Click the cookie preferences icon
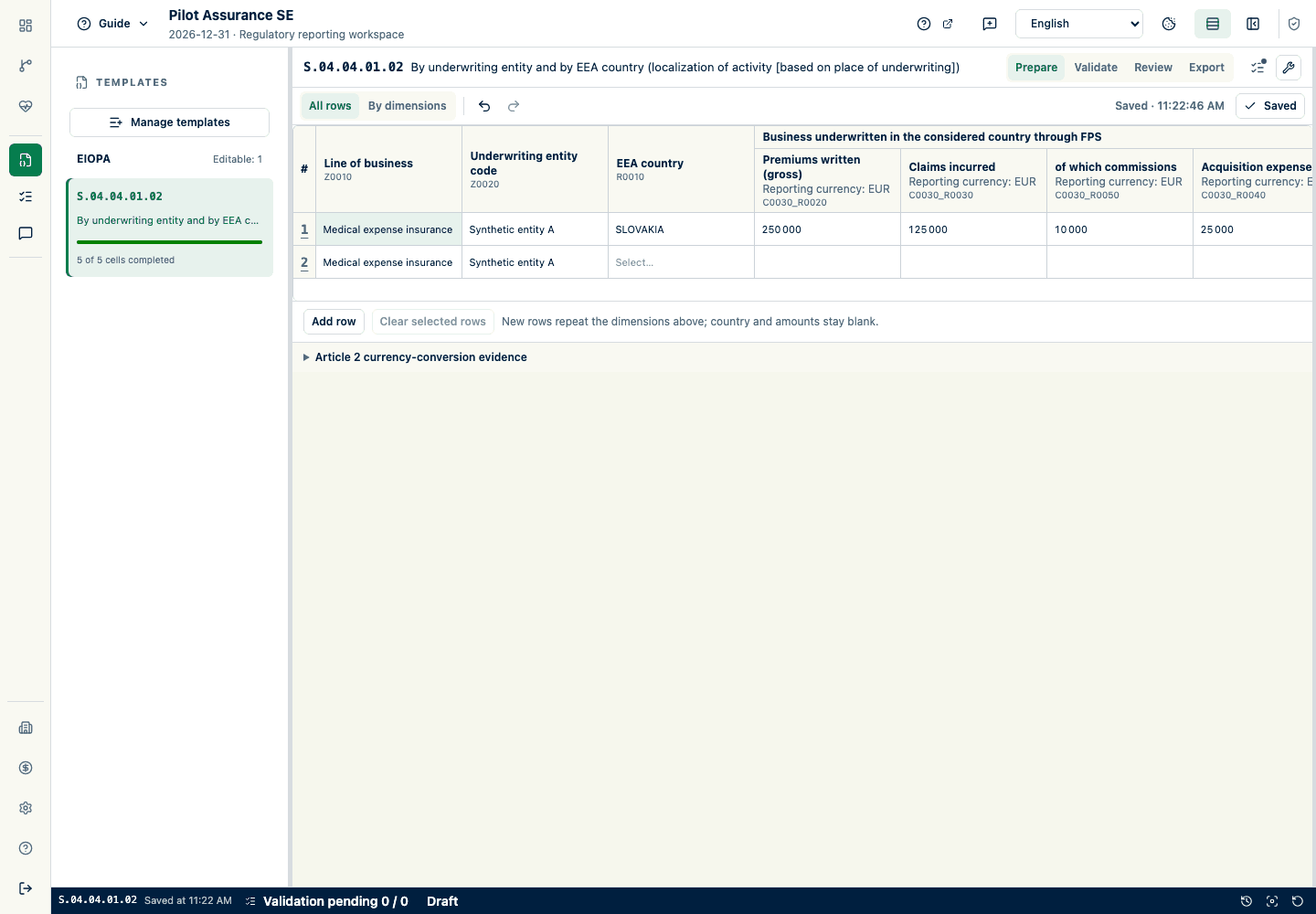This screenshot has width=1316, height=914. [x=1169, y=24]
